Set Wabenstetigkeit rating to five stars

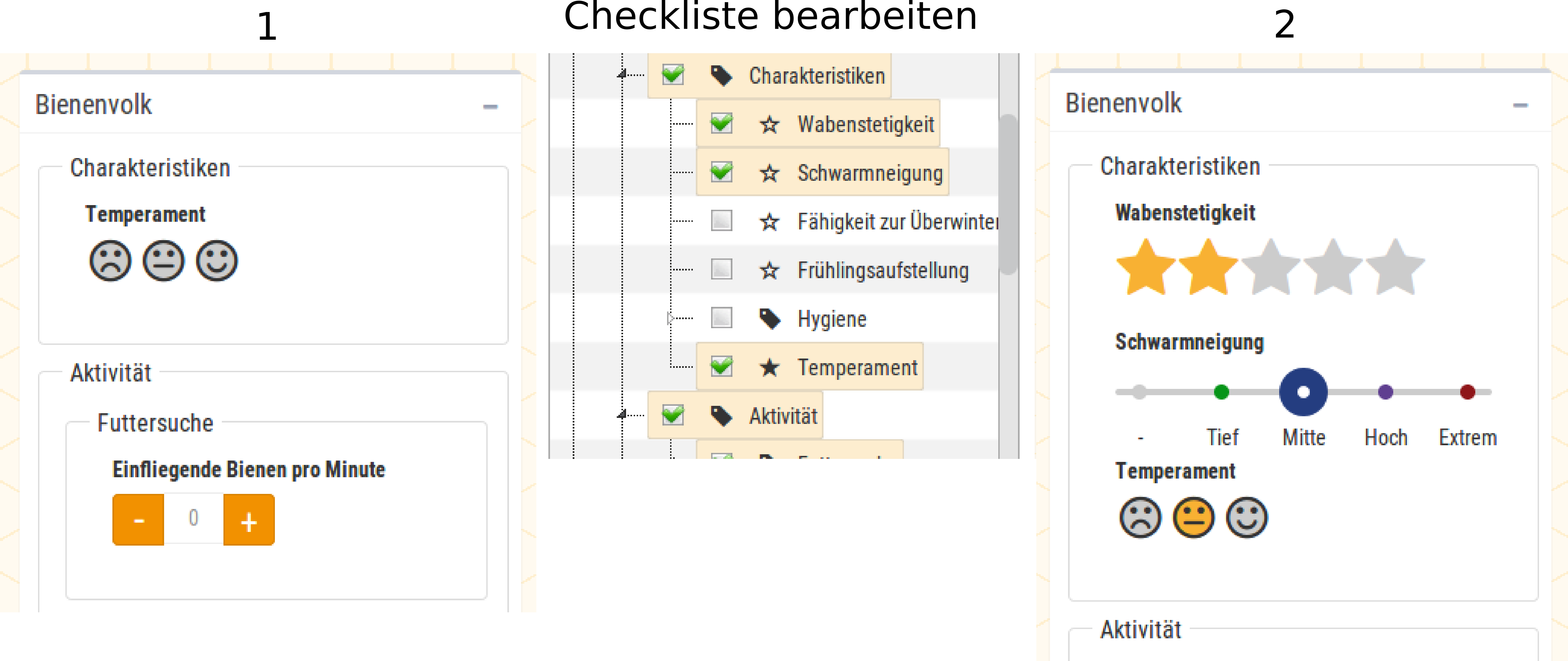coord(1395,267)
